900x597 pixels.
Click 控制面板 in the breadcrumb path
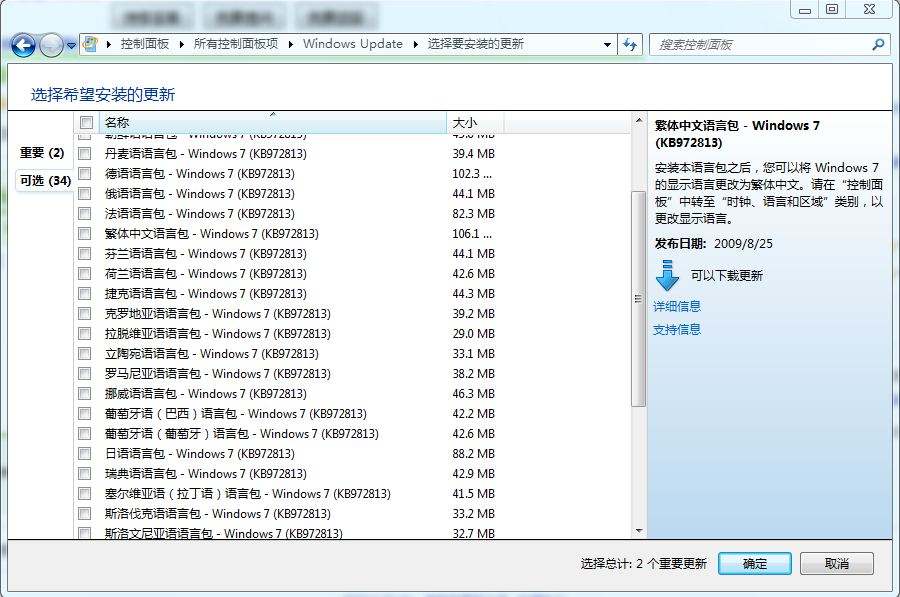[145, 44]
